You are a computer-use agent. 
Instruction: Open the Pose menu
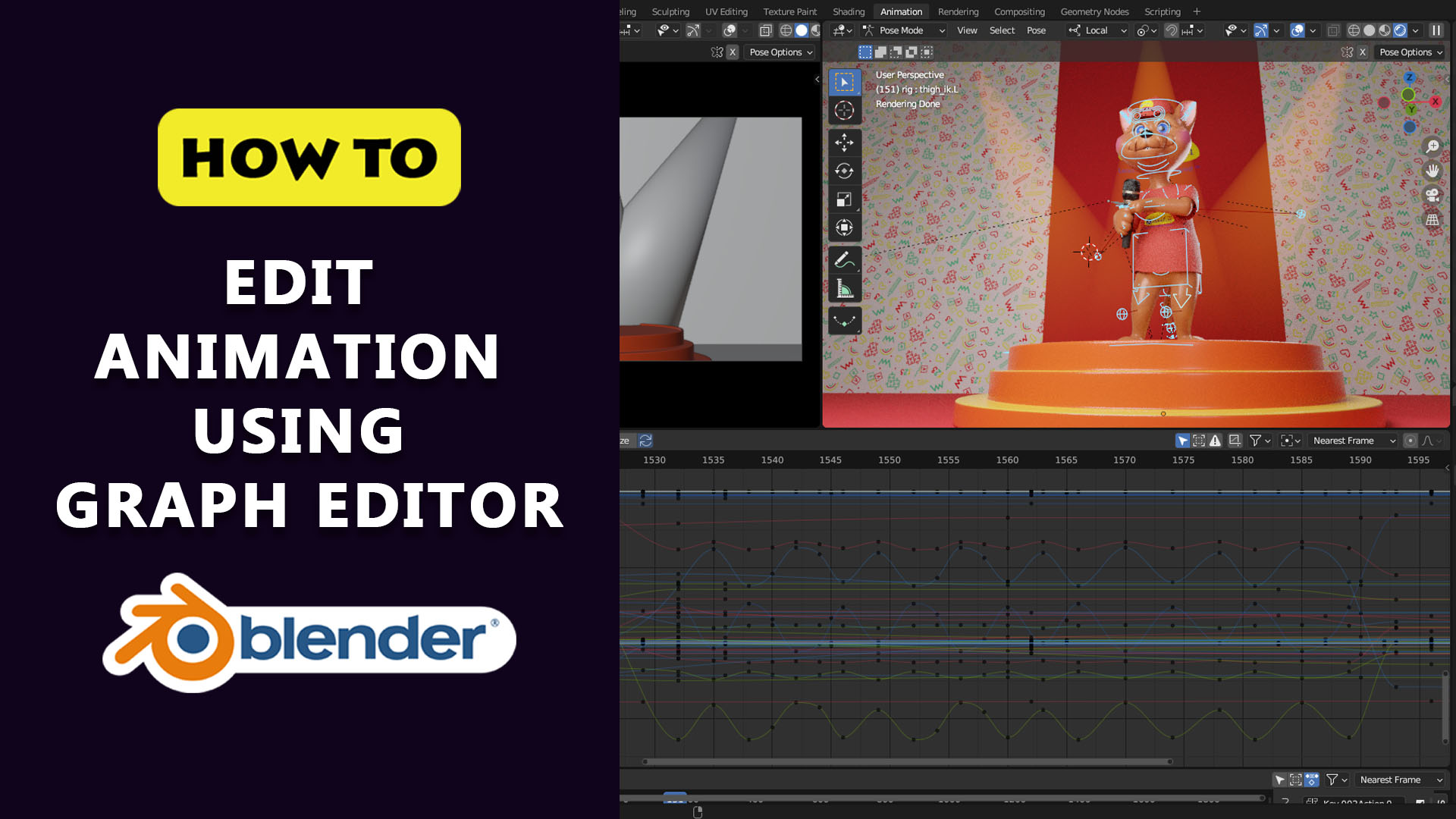click(1036, 30)
